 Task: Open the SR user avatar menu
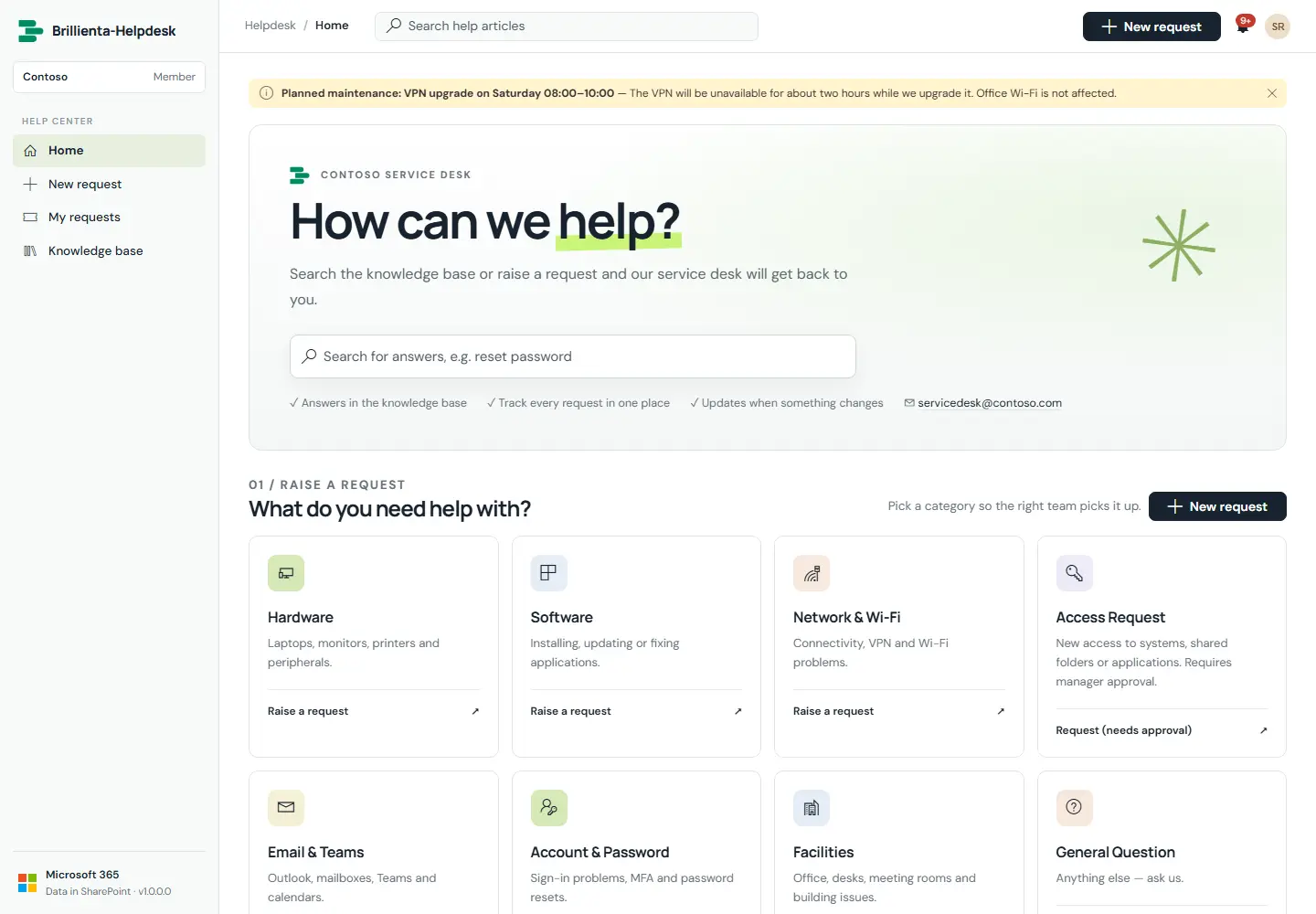(1278, 27)
